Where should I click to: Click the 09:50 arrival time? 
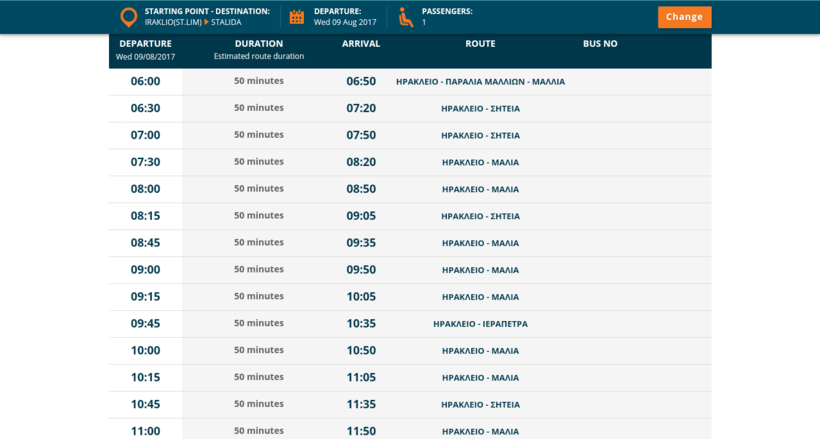pyautogui.click(x=361, y=270)
